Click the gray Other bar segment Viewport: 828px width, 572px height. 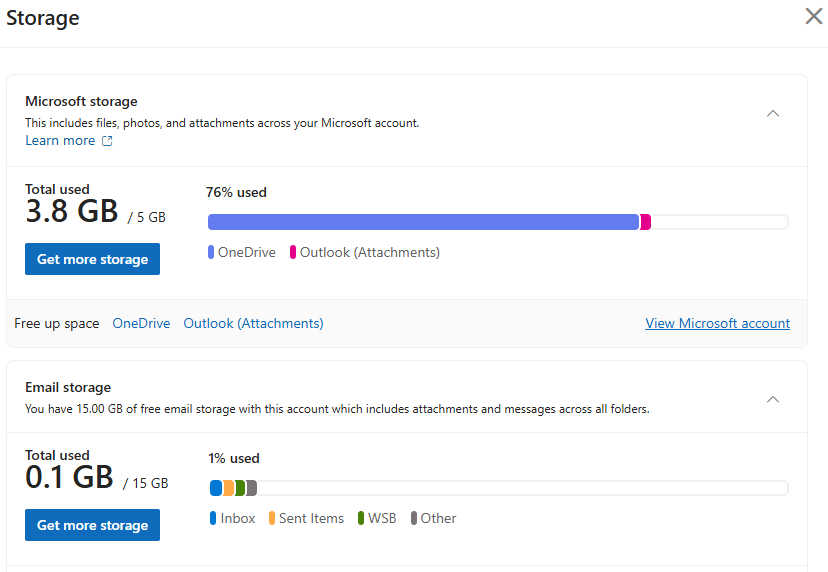pos(251,488)
